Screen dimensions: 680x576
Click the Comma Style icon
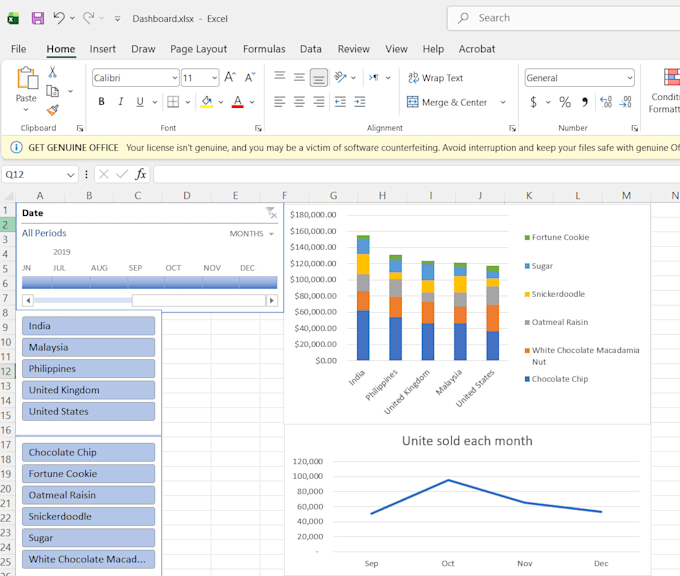click(585, 102)
